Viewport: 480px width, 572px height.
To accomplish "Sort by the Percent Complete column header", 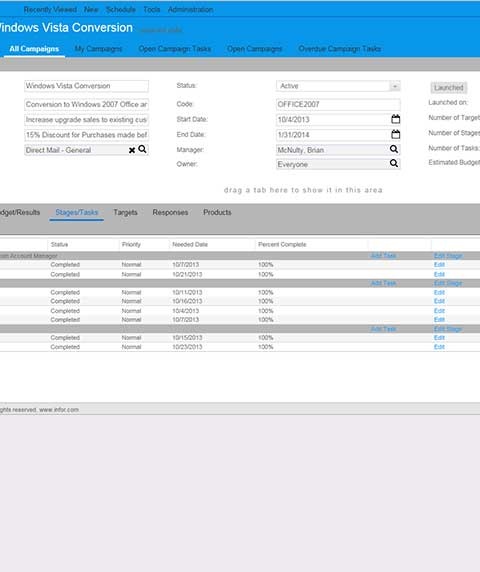I will 282,244.
